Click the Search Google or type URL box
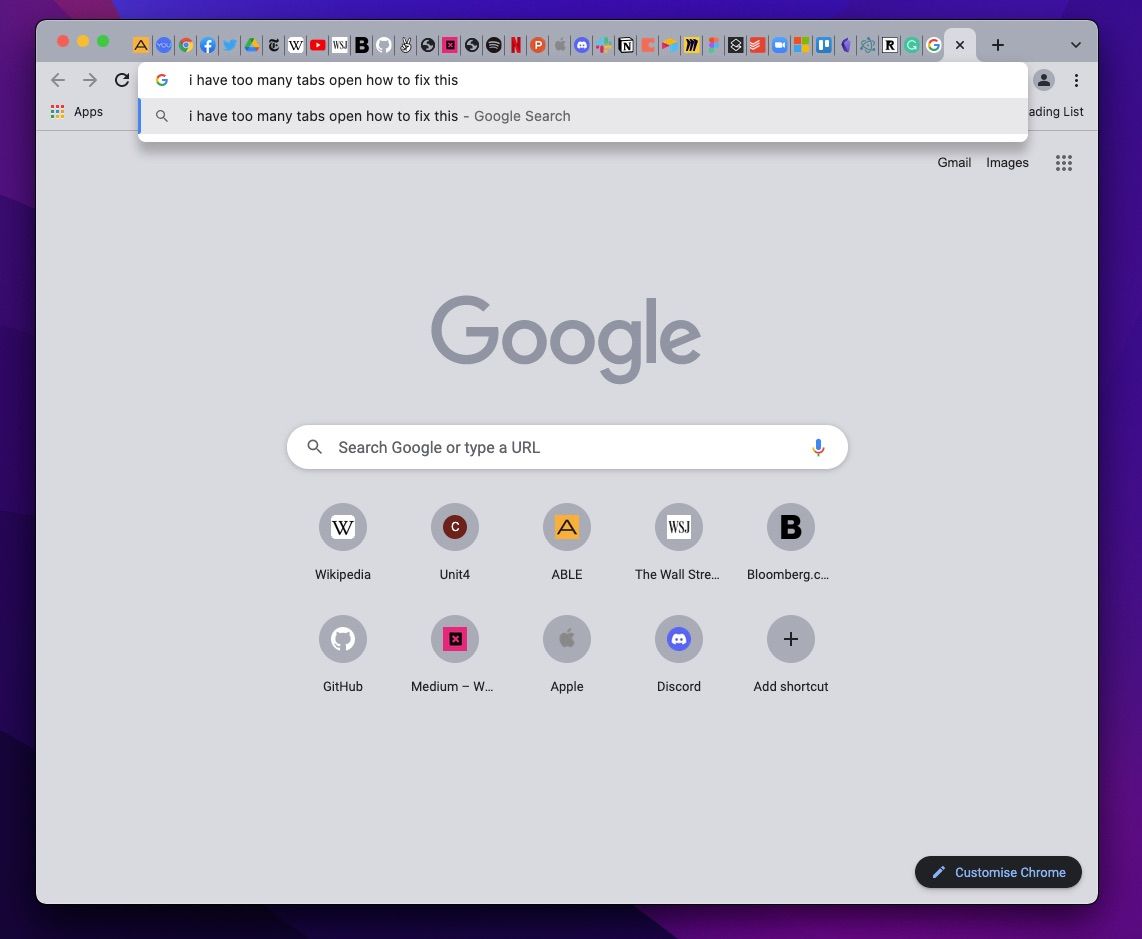 [567, 447]
